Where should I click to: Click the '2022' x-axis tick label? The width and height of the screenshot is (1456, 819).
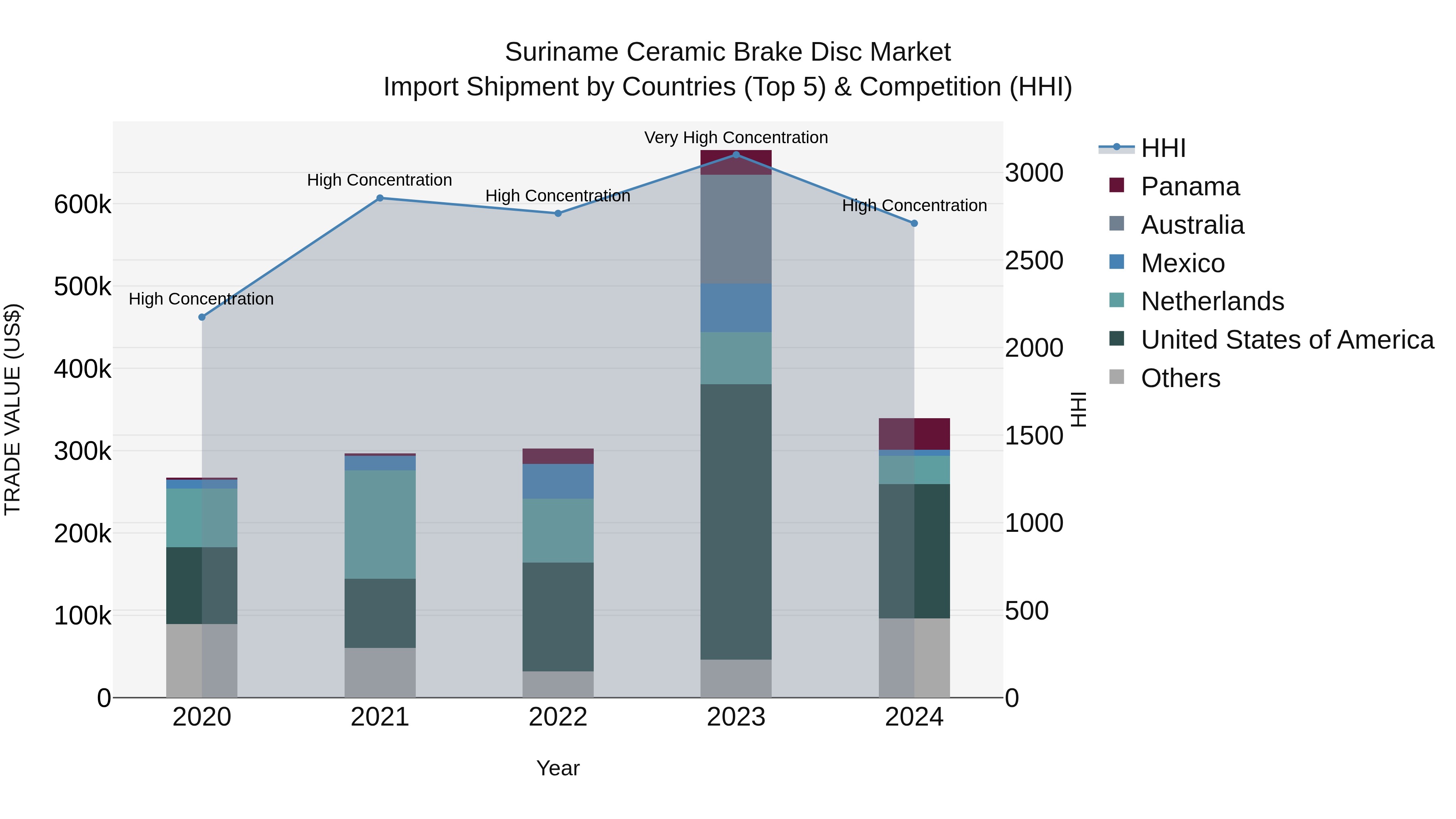tap(558, 717)
